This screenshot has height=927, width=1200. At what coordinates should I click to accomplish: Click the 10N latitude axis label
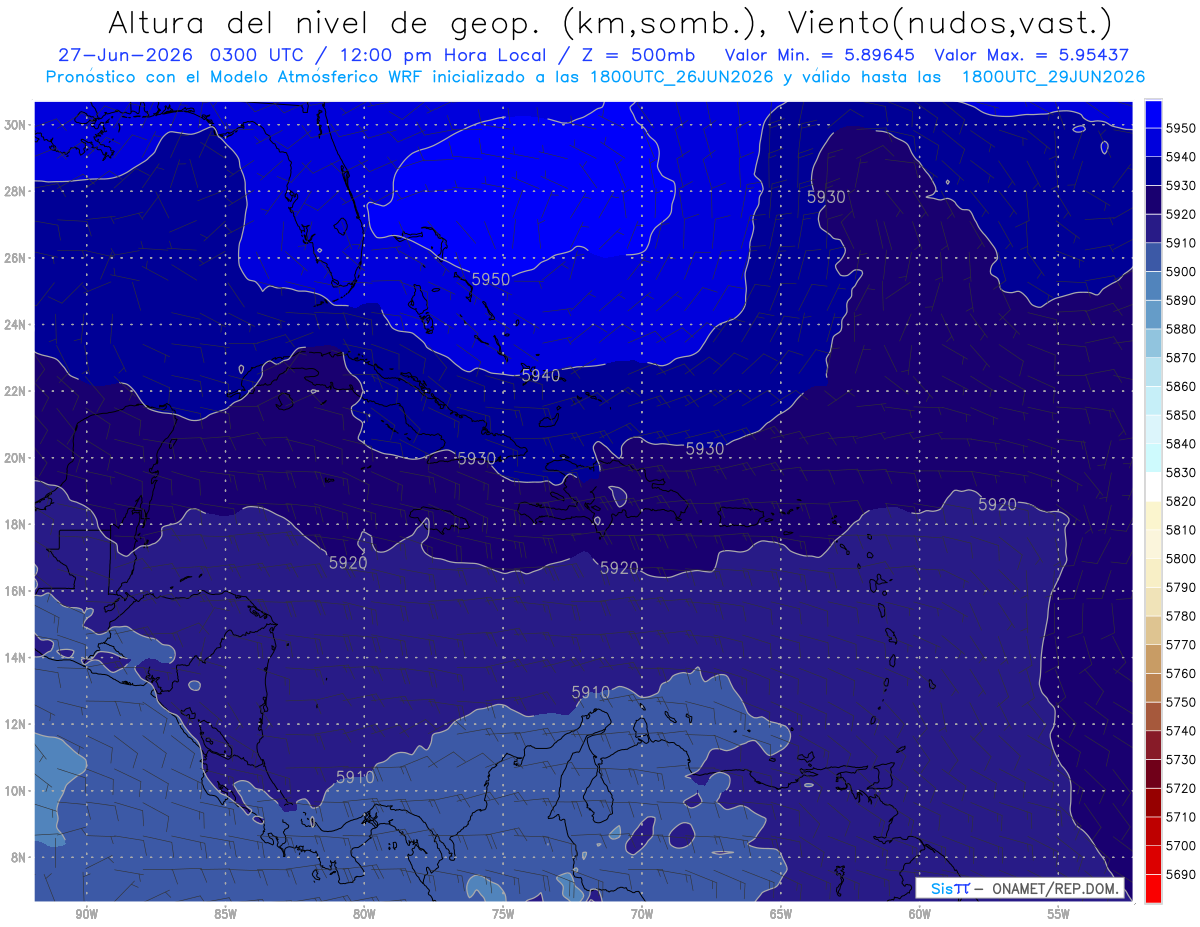tap(15, 791)
